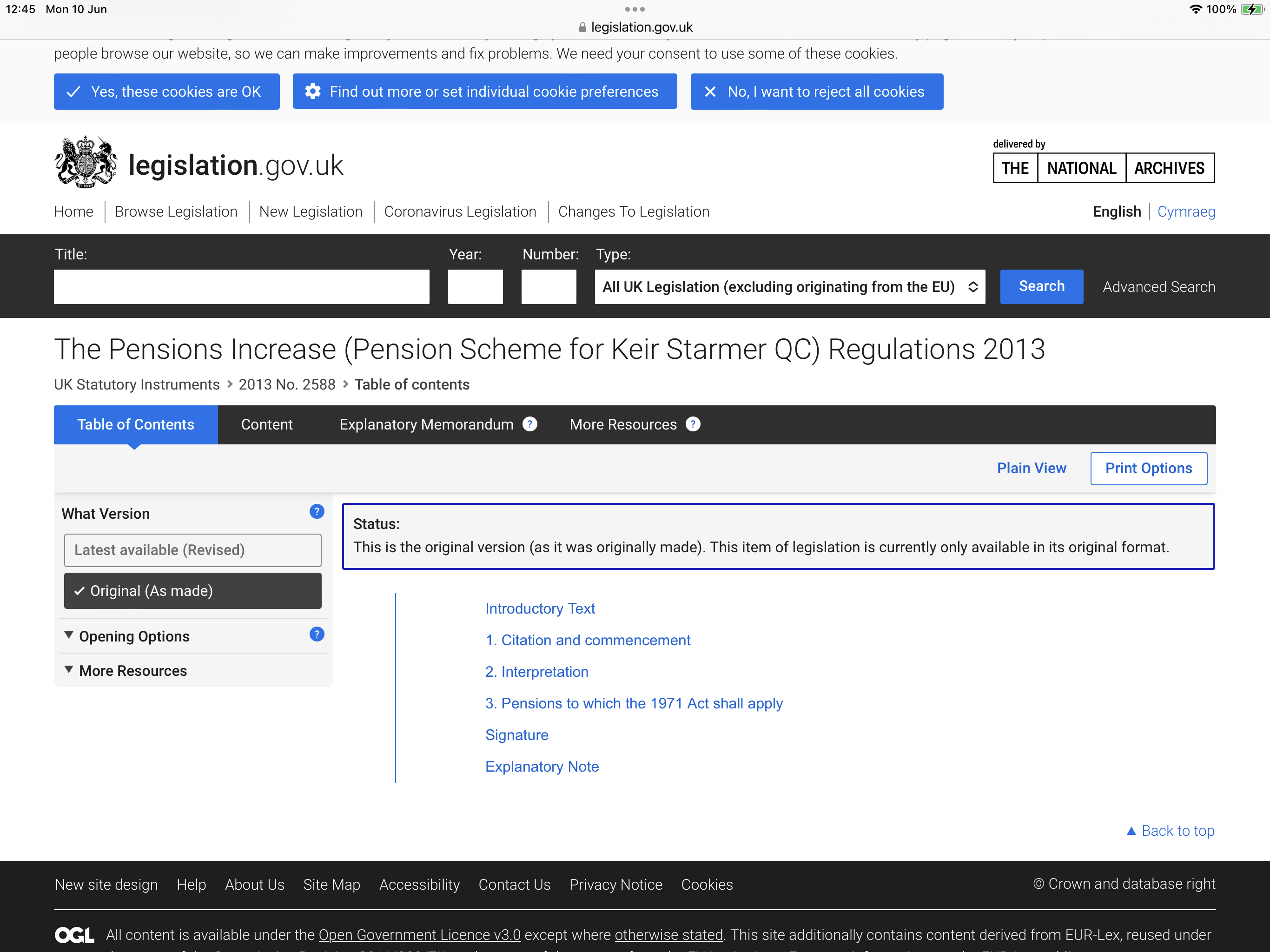
Task: Click the Year input field
Action: coord(475,286)
